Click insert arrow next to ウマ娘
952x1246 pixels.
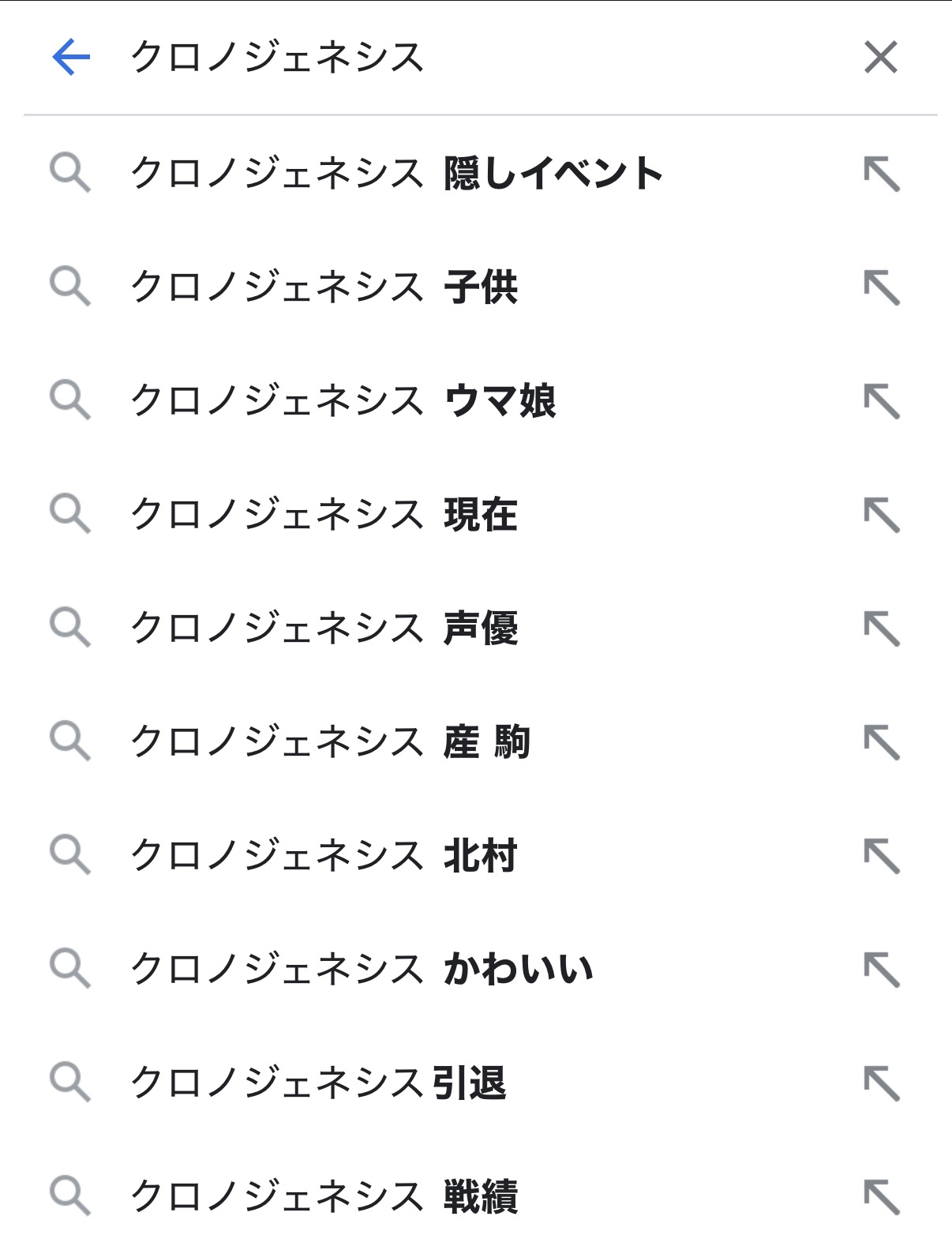[x=881, y=401]
